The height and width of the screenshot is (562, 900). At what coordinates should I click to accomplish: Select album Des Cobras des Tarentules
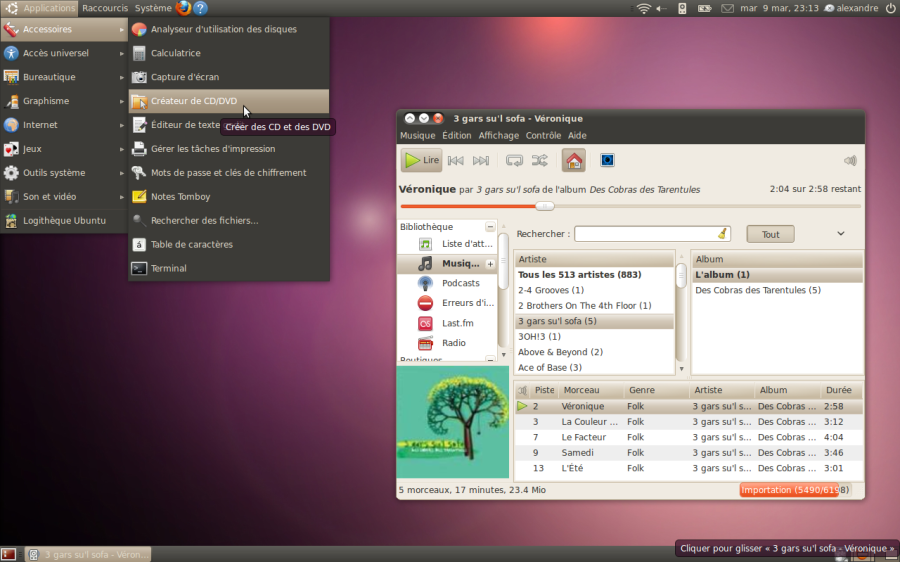(777, 290)
